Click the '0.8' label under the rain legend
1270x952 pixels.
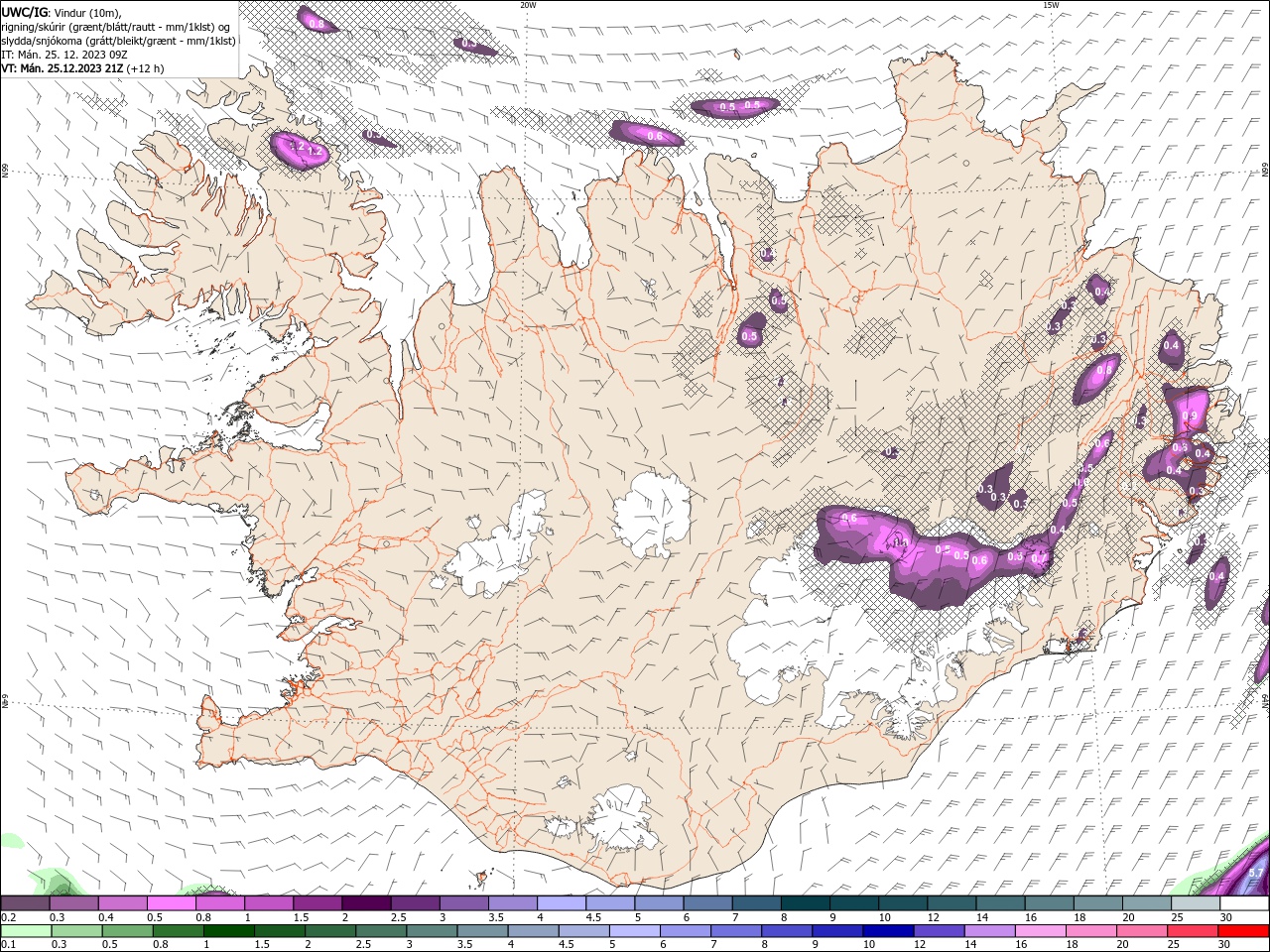[161, 945]
